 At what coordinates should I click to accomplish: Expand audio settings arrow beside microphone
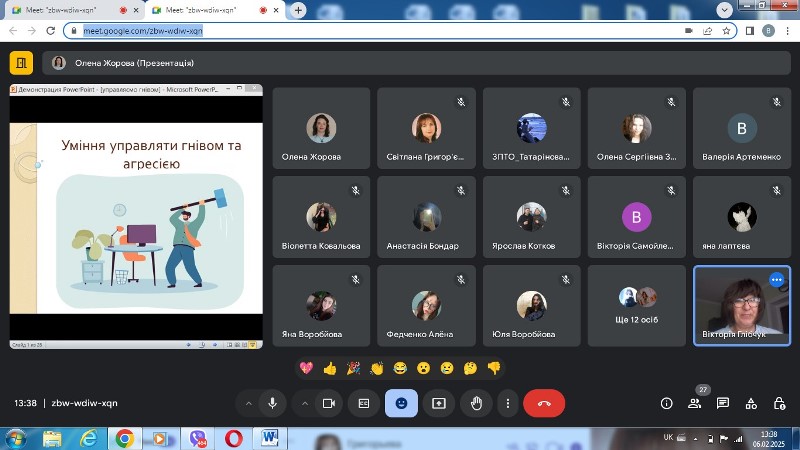pos(248,404)
